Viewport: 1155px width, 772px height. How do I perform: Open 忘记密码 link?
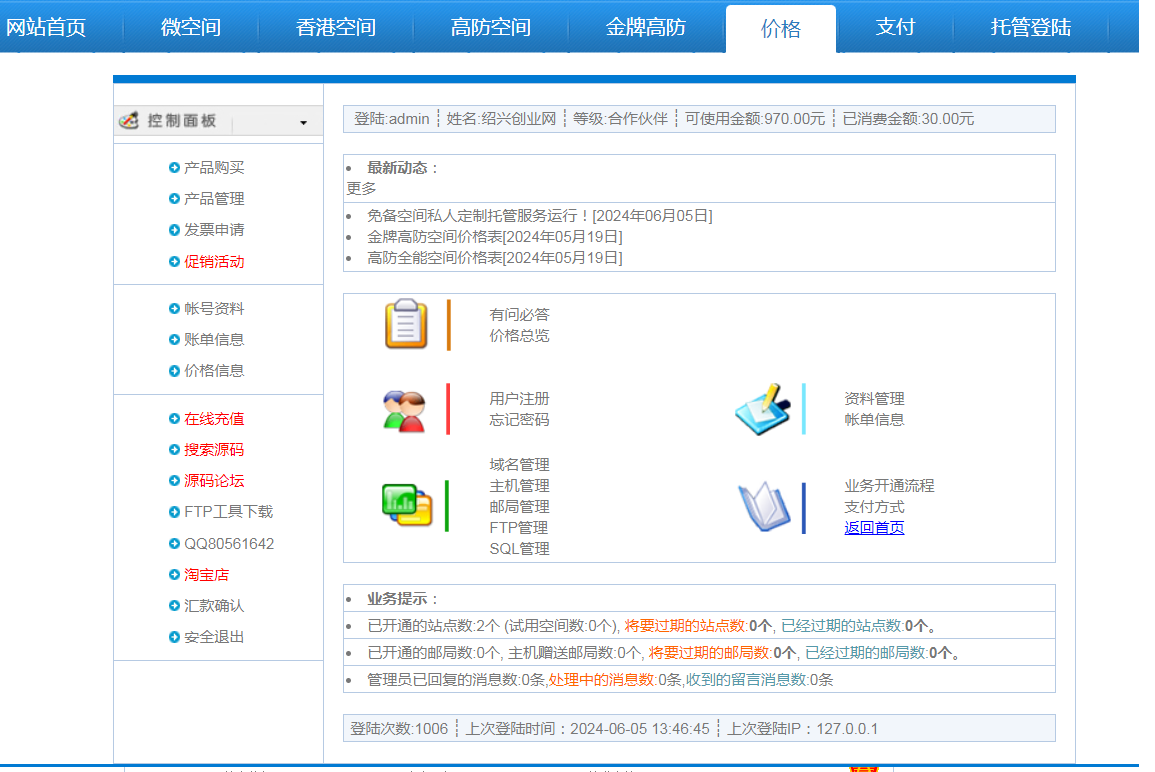[519, 420]
